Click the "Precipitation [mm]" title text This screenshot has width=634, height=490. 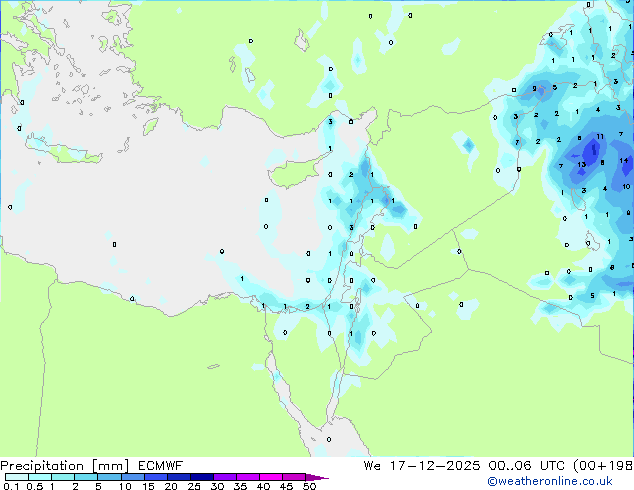coord(65,466)
